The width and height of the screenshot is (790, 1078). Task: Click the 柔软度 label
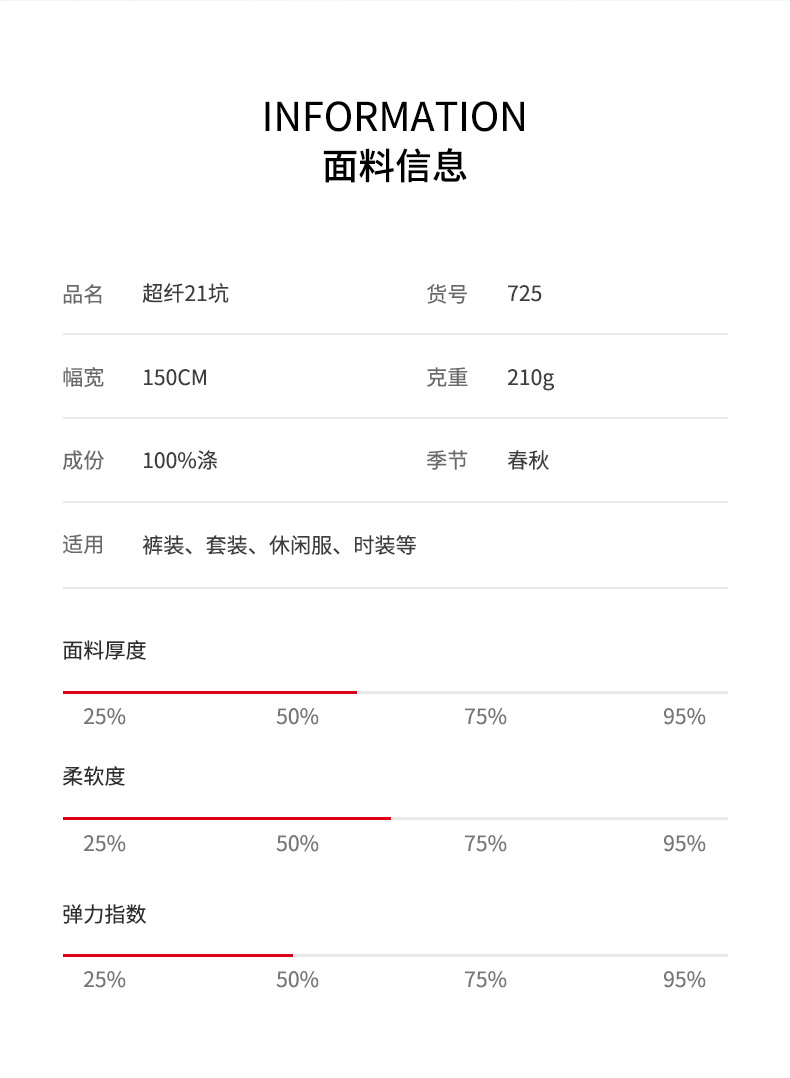94,777
